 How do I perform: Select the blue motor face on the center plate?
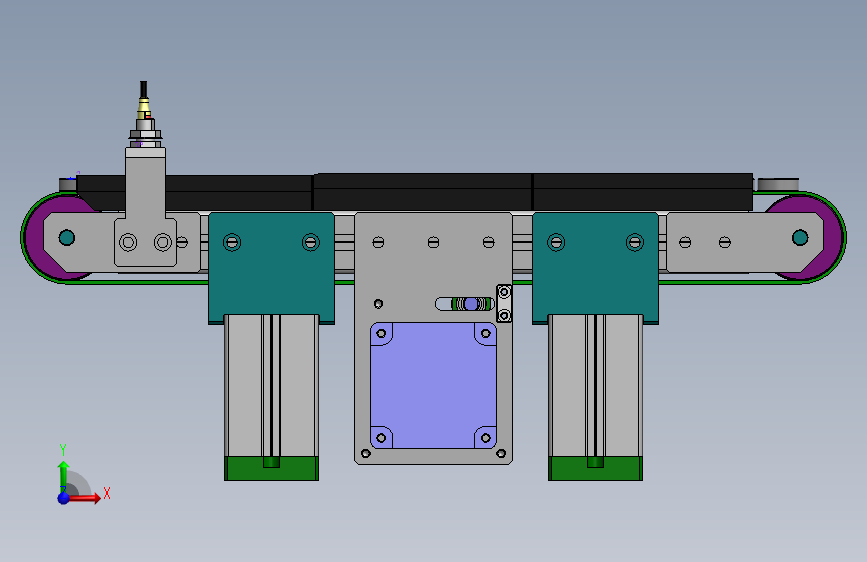point(434,386)
